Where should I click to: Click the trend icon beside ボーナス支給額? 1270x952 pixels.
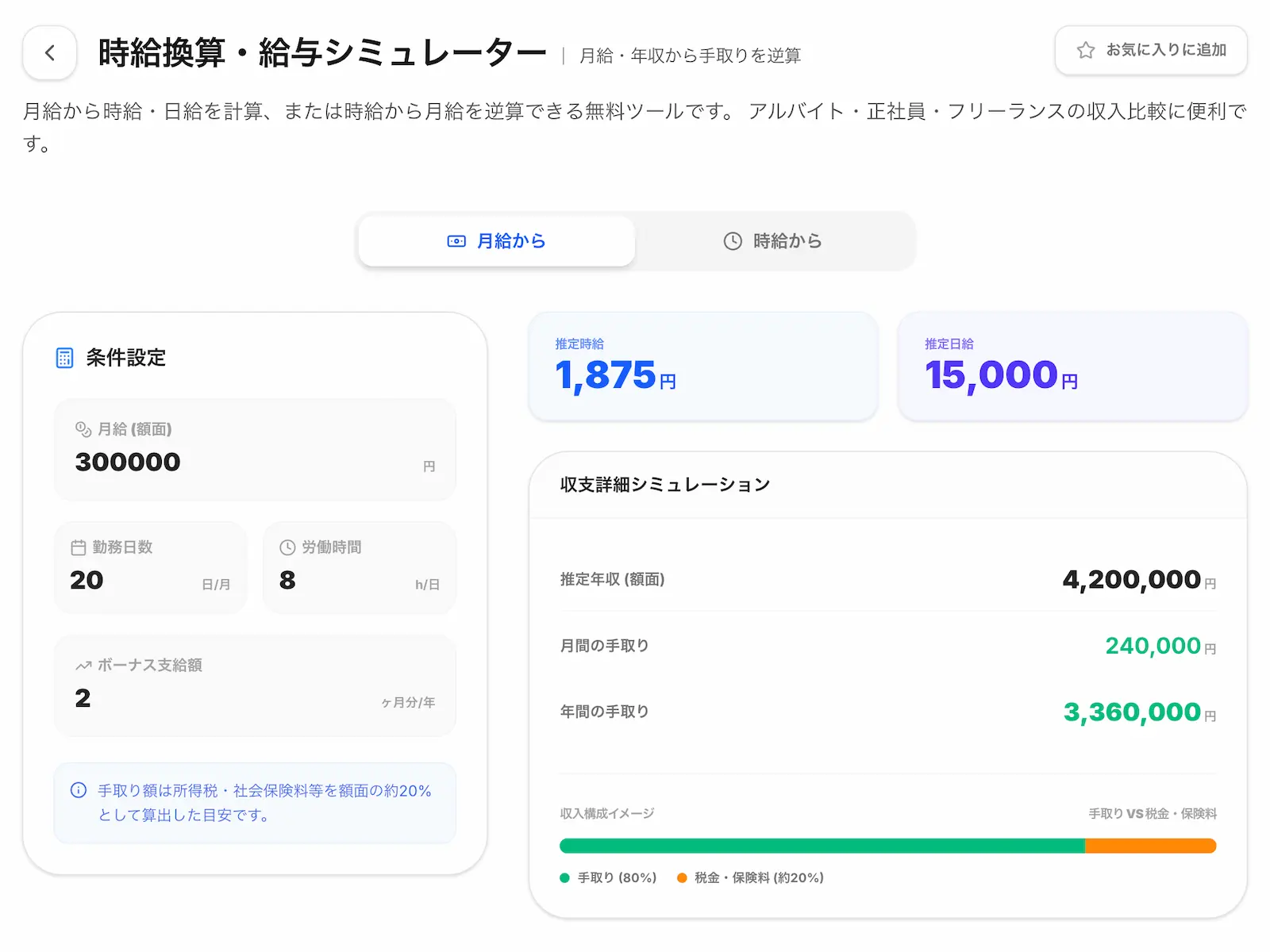pos(83,666)
